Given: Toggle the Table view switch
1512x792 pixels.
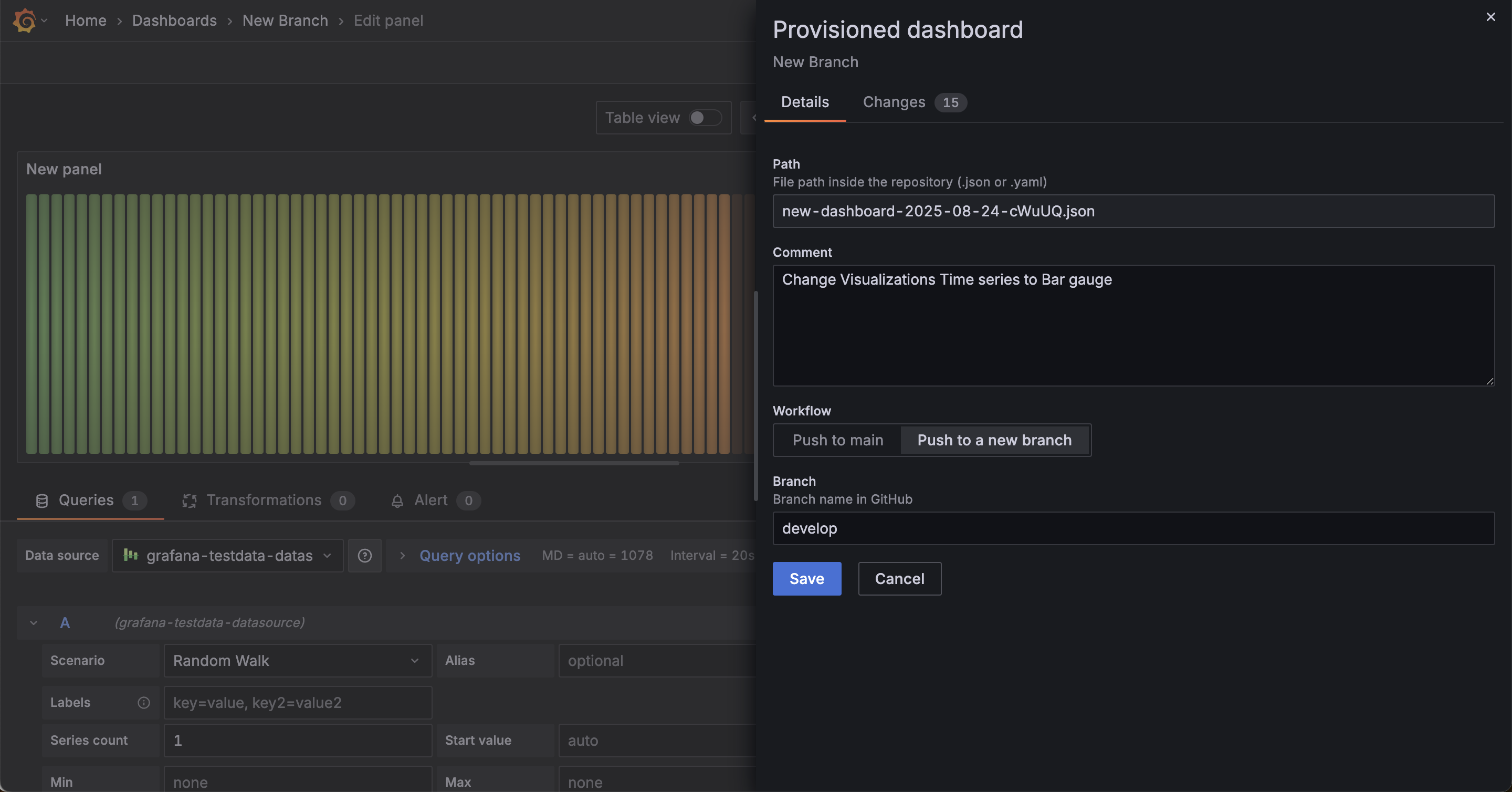Looking at the screenshot, I should 705,118.
